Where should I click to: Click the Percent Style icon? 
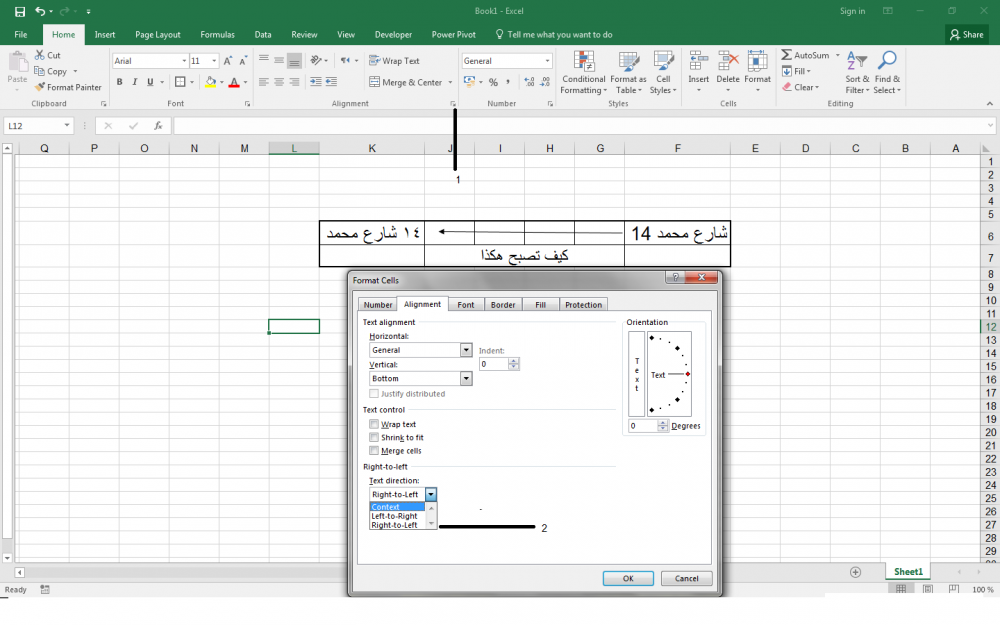click(x=493, y=82)
